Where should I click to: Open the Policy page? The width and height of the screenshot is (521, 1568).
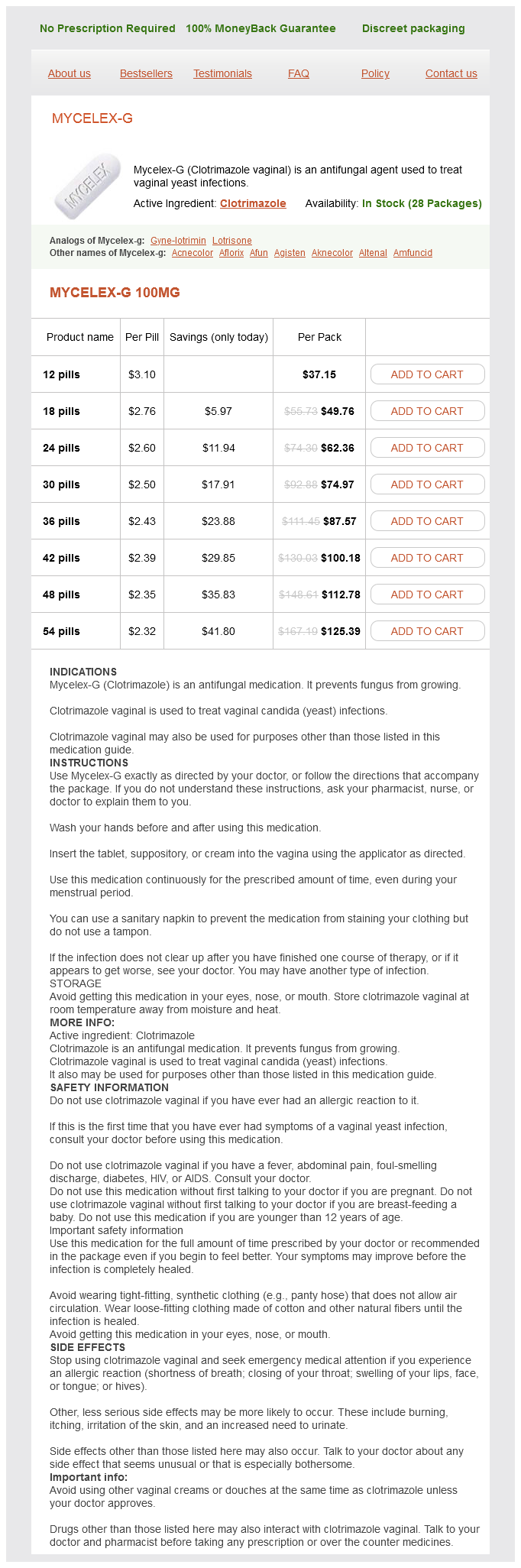pos(375,73)
